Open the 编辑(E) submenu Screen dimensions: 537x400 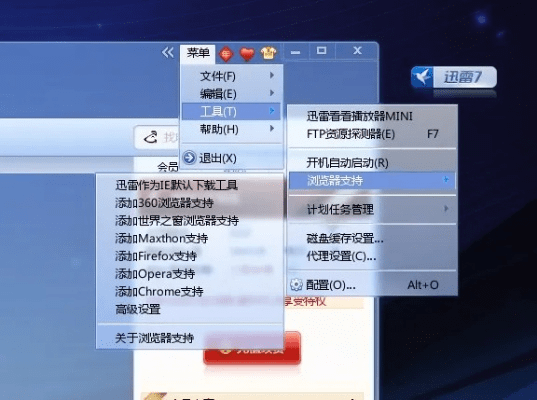click(x=231, y=93)
